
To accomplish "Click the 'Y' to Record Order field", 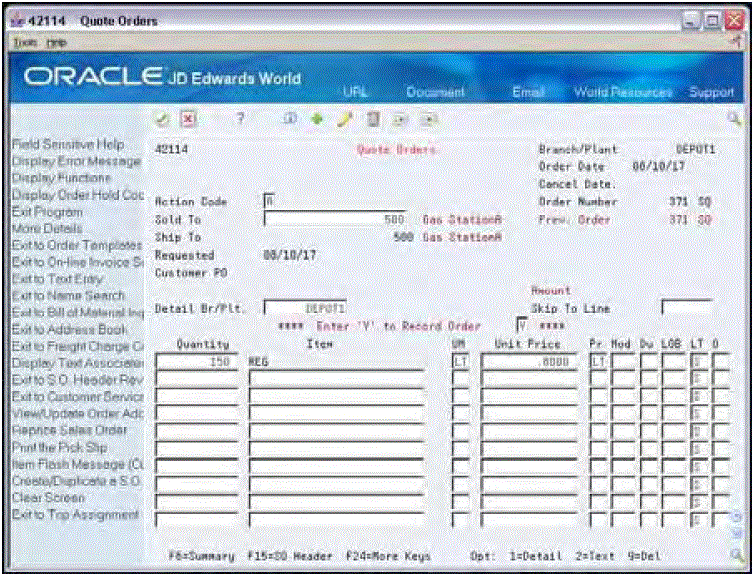I will (x=522, y=326).
